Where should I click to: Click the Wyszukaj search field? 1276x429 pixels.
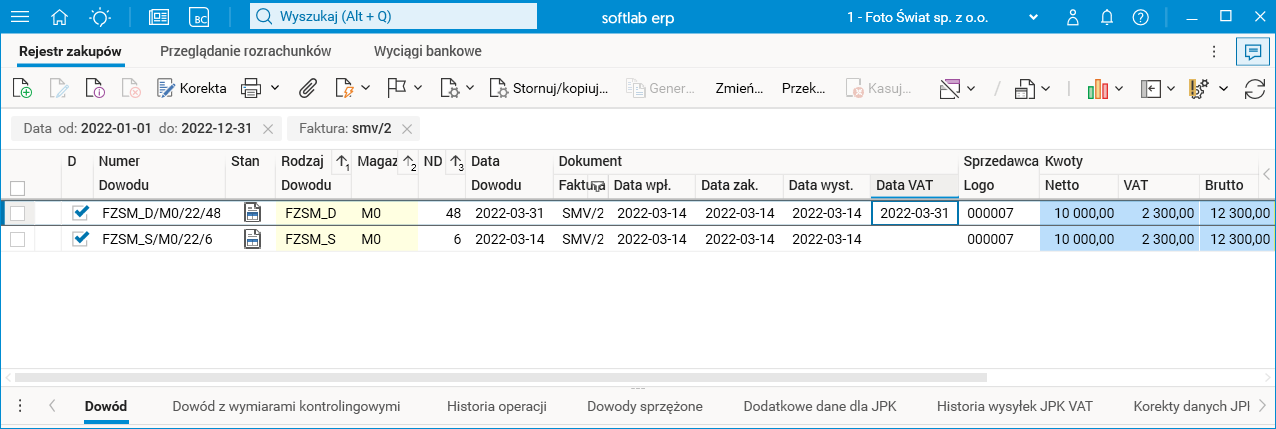tap(393, 17)
